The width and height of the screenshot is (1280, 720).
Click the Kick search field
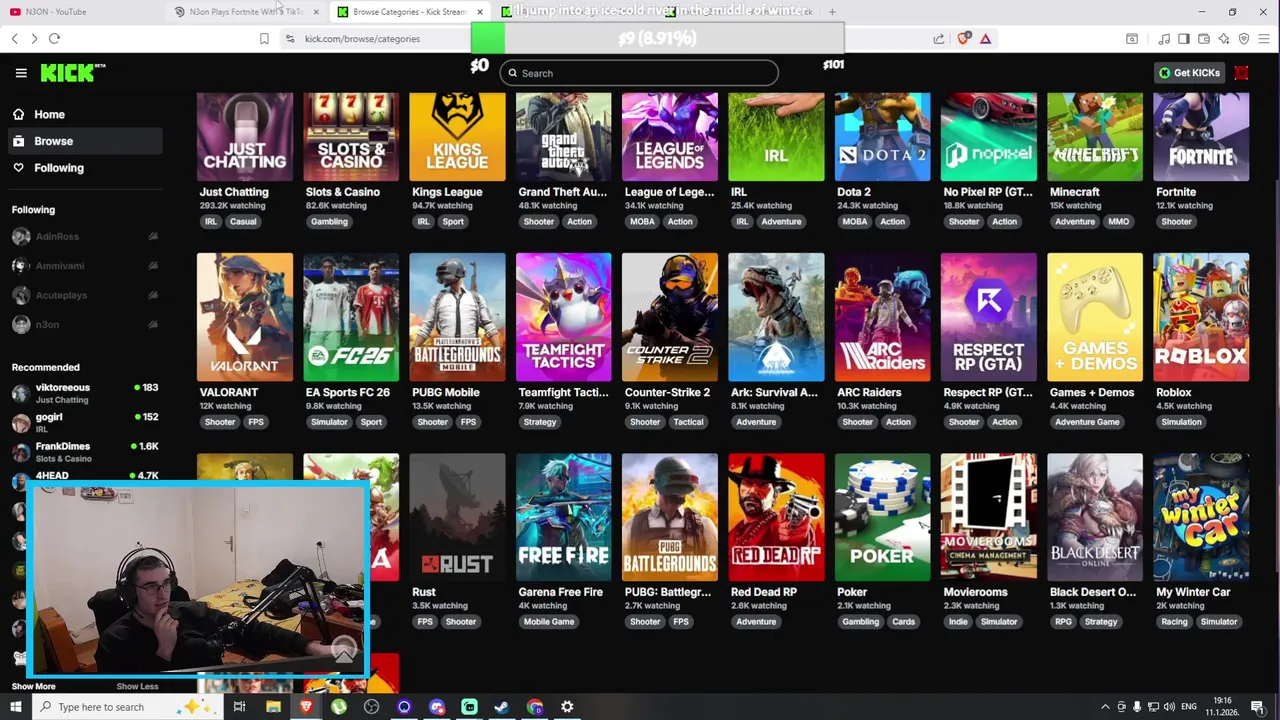pyautogui.click(x=639, y=73)
